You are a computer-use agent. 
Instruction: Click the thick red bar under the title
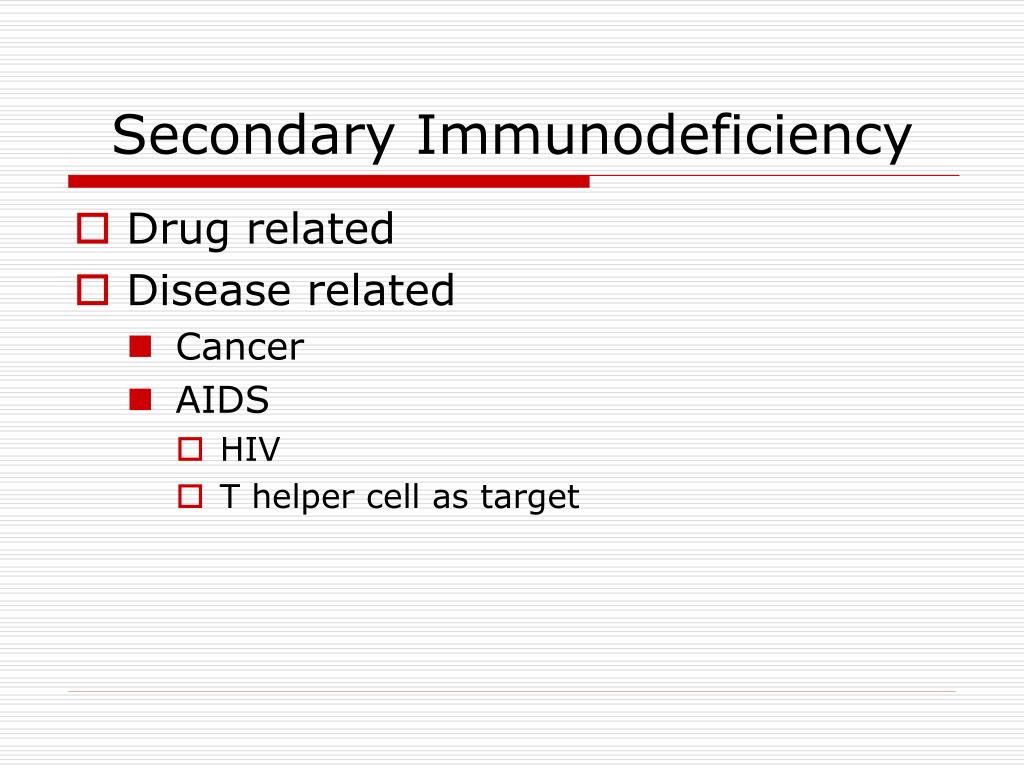point(328,182)
